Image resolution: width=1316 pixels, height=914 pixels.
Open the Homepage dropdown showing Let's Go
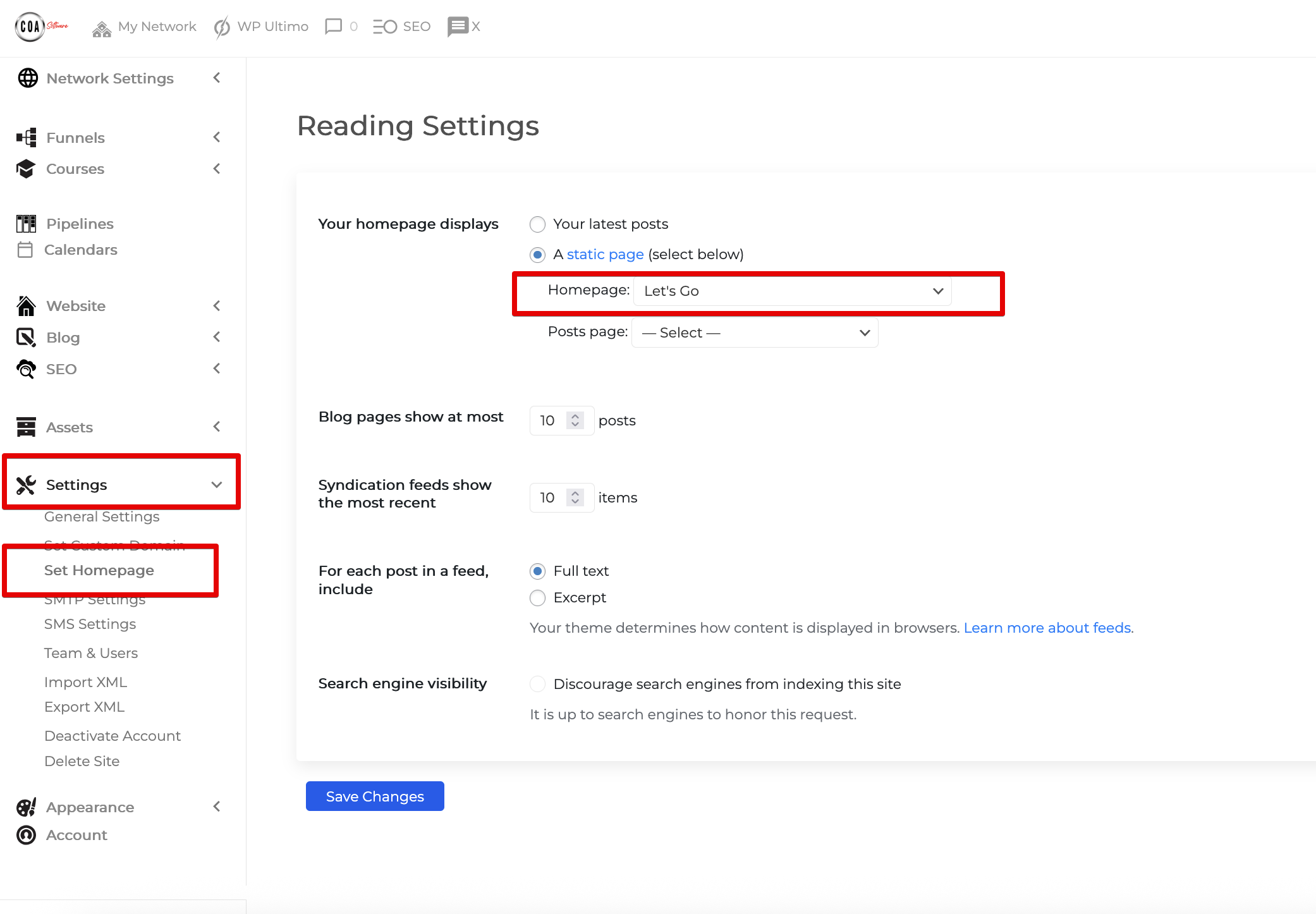tap(791, 291)
